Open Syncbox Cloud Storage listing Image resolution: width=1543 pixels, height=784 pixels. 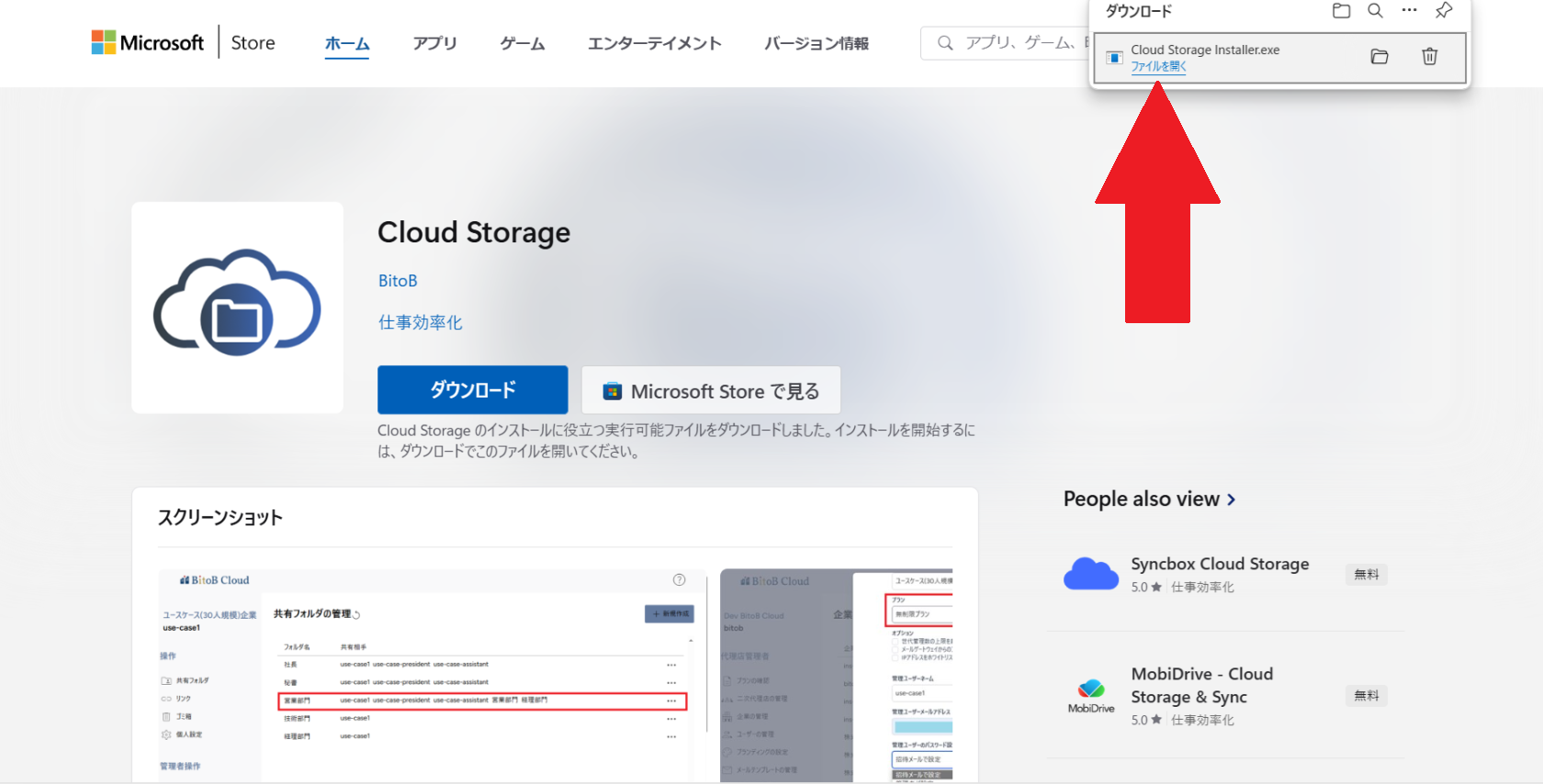[x=1220, y=564]
